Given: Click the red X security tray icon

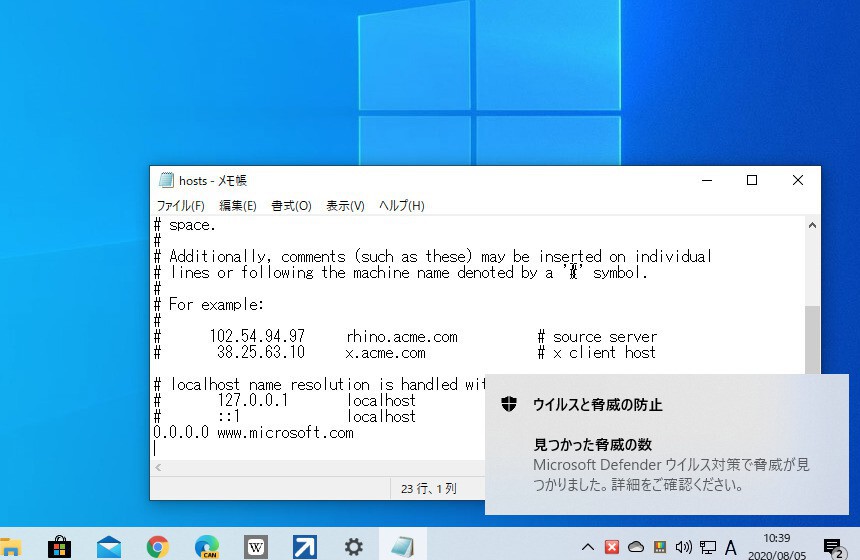Looking at the screenshot, I should point(612,547).
